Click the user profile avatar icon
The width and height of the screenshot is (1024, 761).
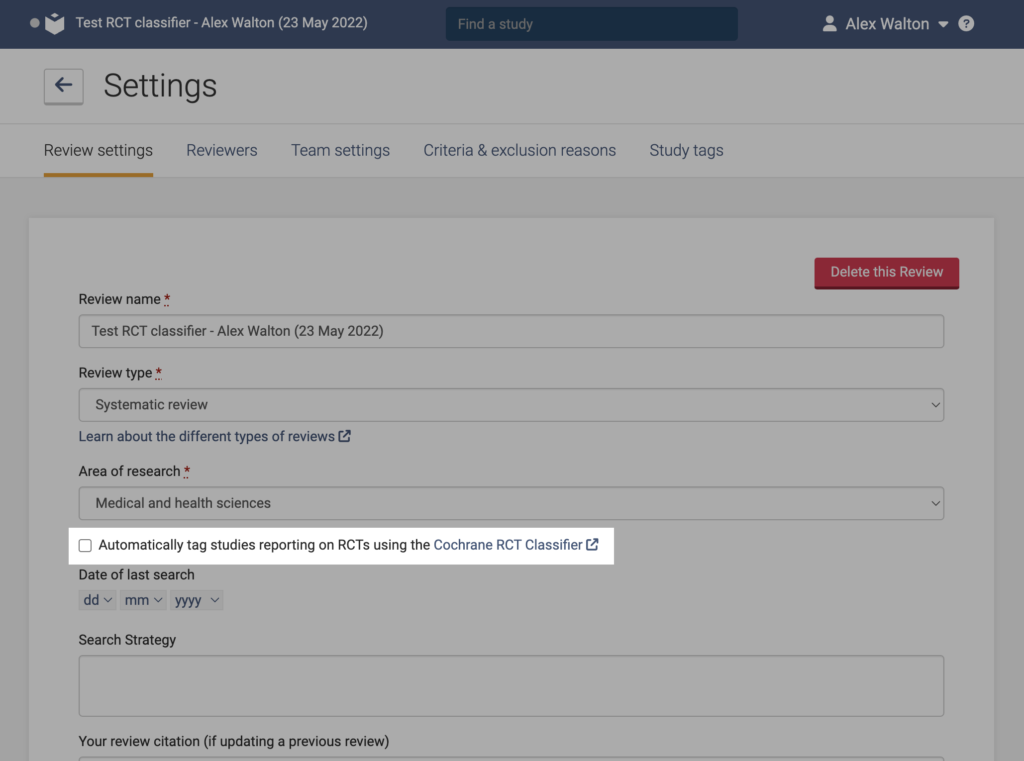point(829,24)
